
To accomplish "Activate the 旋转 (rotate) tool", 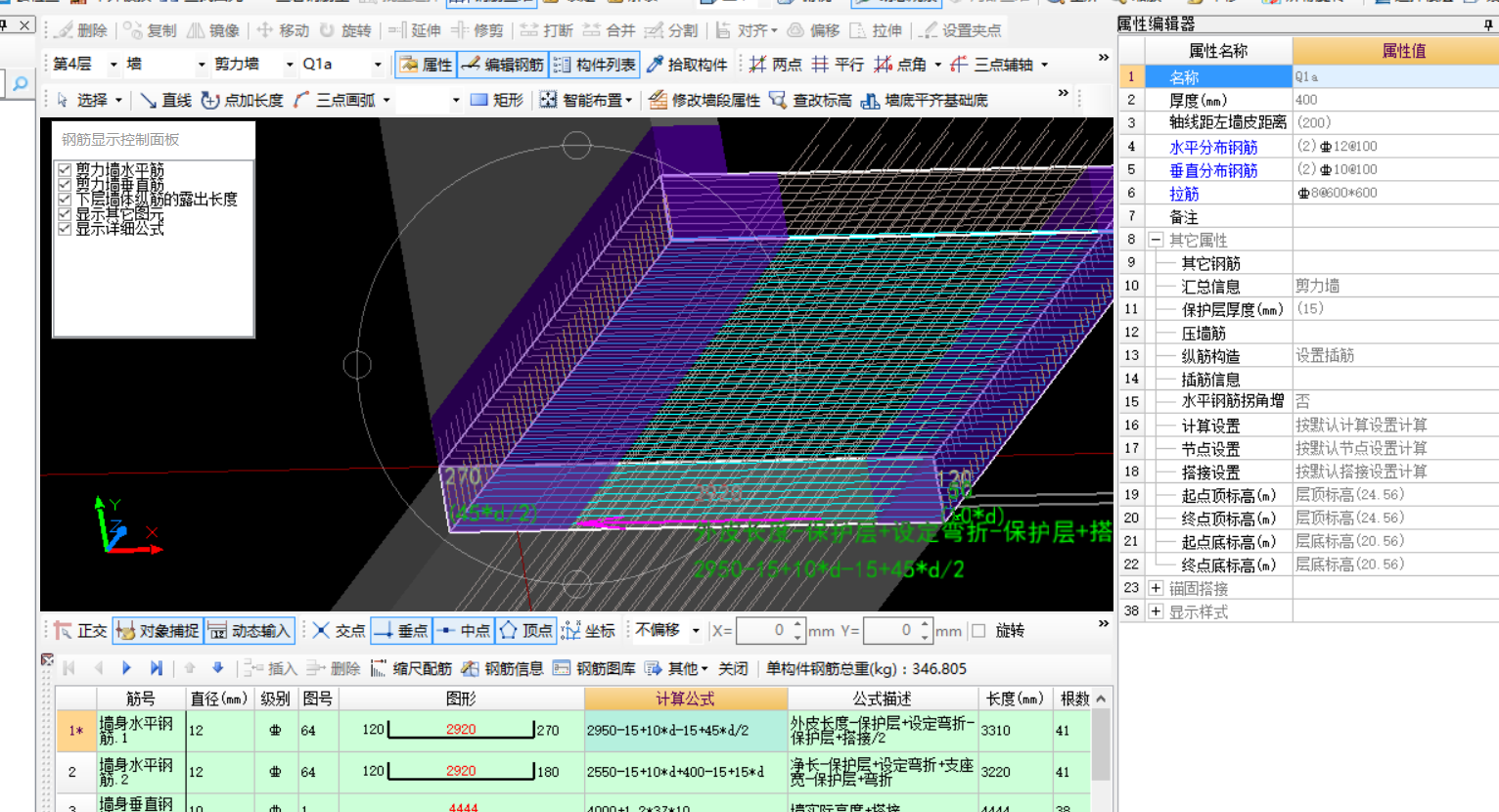I will (x=345, y=30).
